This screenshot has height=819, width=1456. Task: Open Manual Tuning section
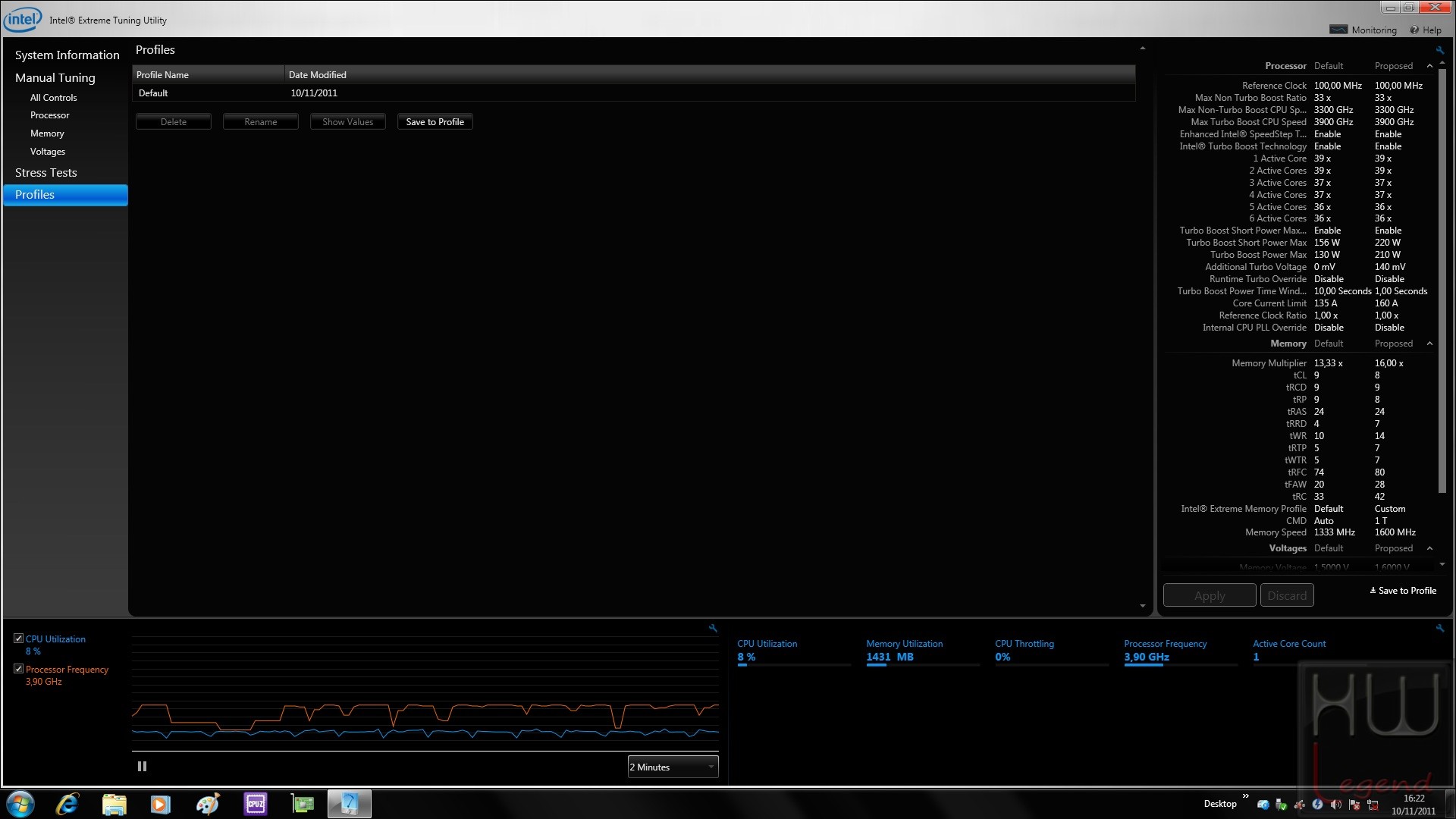[55, 77]
